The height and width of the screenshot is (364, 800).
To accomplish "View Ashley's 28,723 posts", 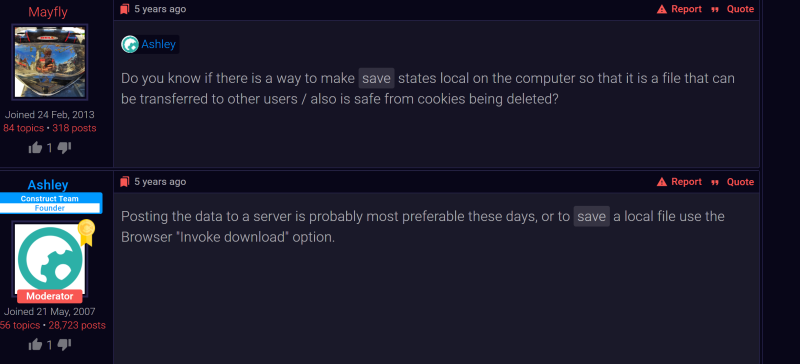I will tap(77, 325).
